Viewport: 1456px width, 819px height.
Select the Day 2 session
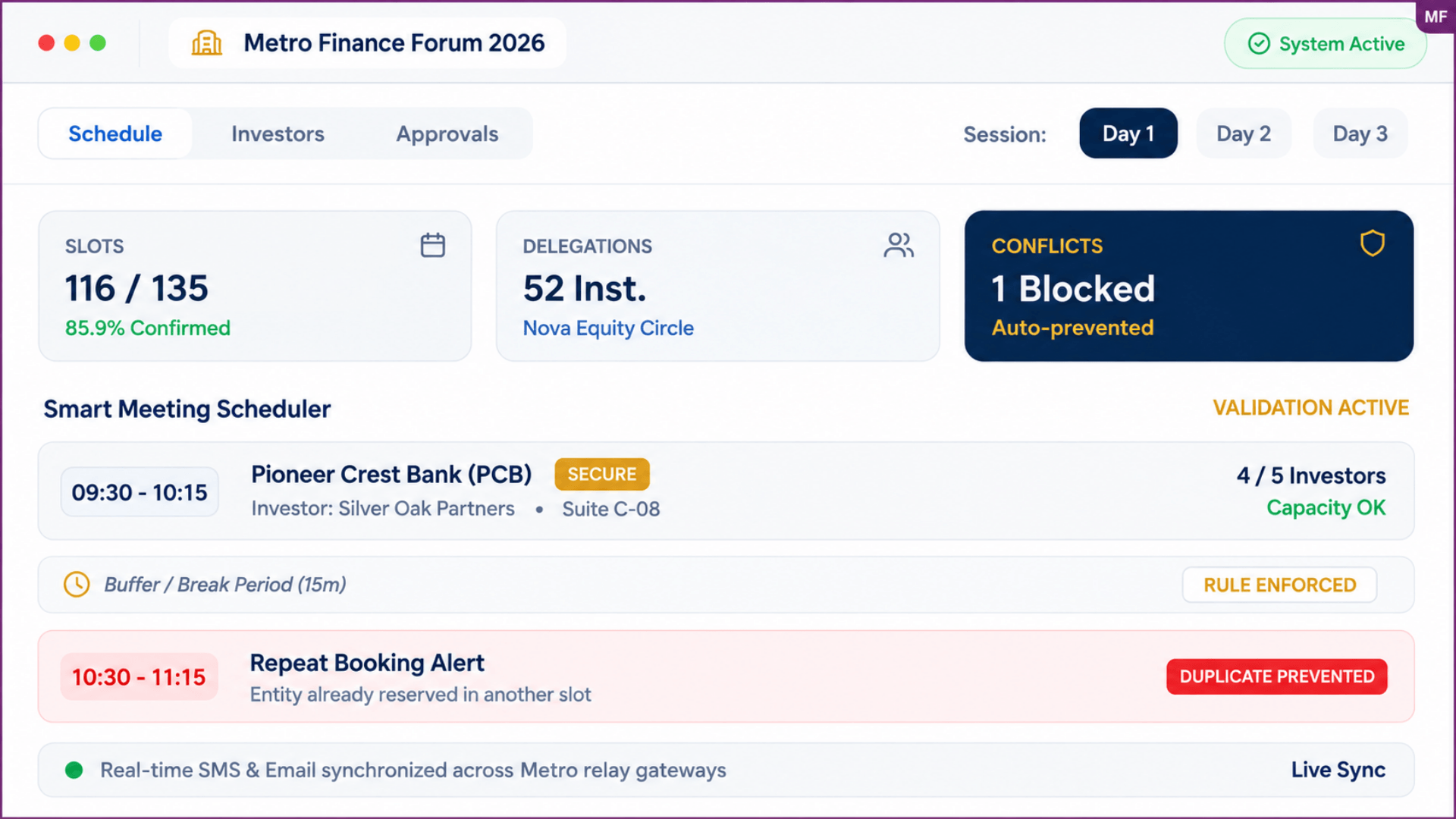tap(1244, 133)
